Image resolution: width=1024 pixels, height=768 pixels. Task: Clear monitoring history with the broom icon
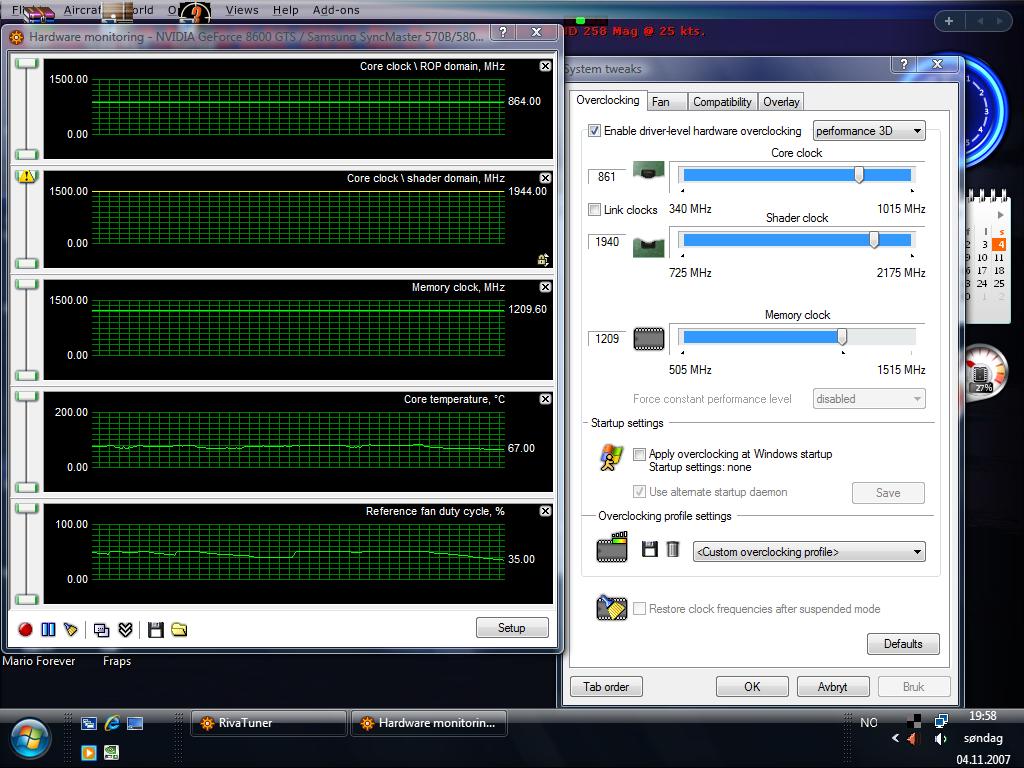point(71,630)
